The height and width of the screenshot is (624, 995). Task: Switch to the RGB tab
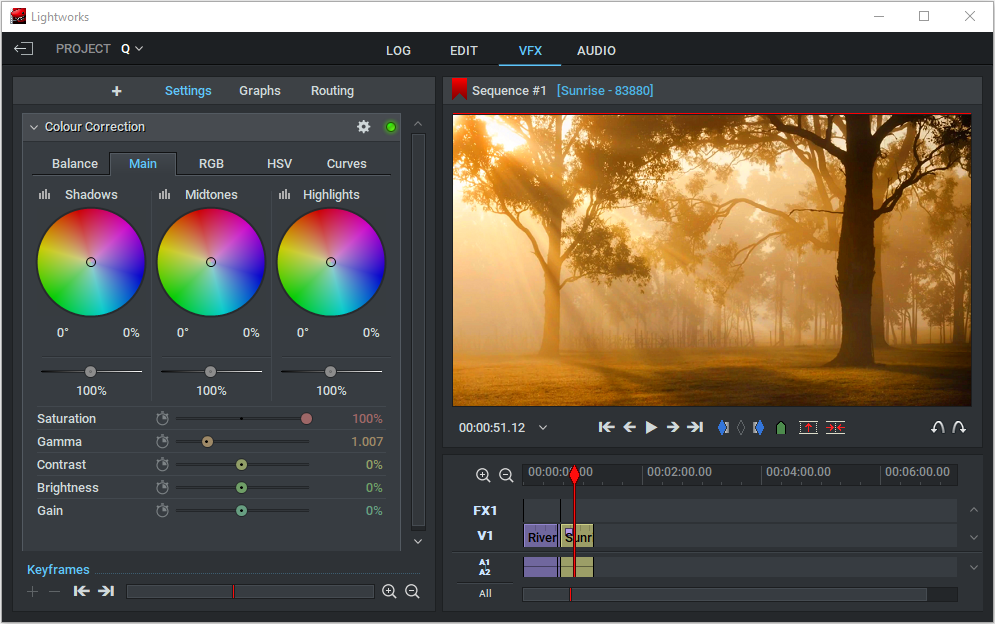point(211,164)
